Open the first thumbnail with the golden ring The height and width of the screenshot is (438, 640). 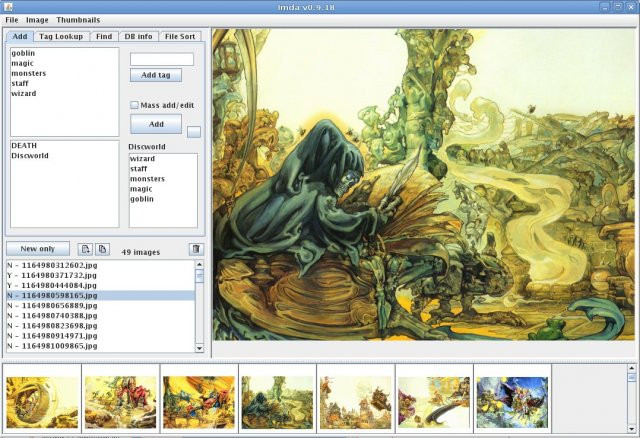pyautogui.click(x=42, y=402)
